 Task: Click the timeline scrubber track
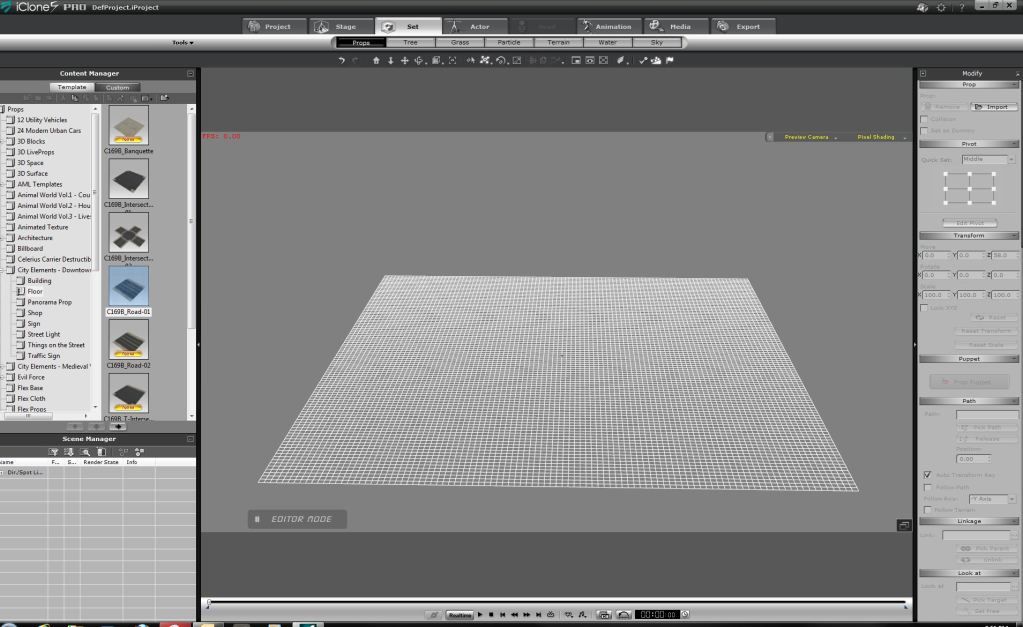pos(556,602)
